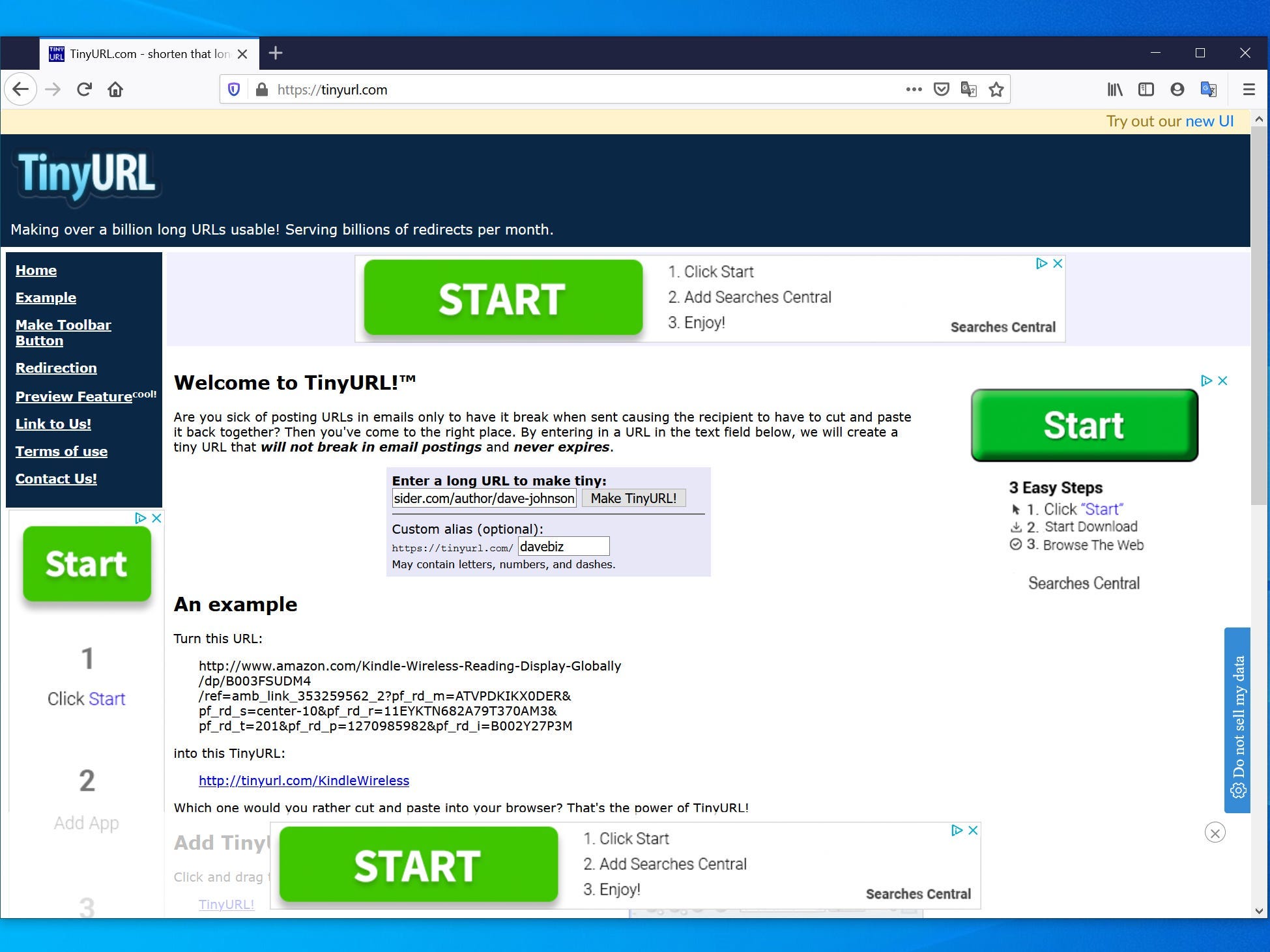The height and width of the screenshot is (952, 1270).
Task: Click AdChoices icon on right sidebar ad
Action: pos(1206,381)
